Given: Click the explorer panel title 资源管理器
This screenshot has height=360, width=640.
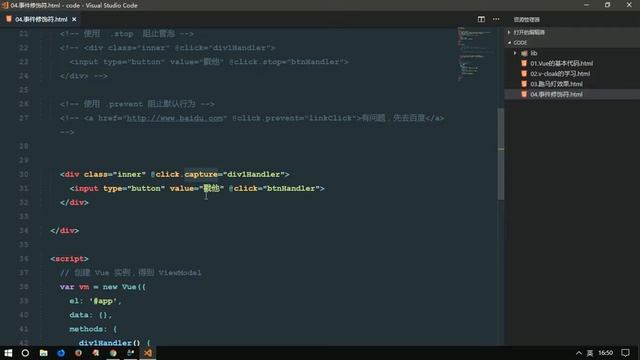Looking at the screenshot, I should click(527, 20).
